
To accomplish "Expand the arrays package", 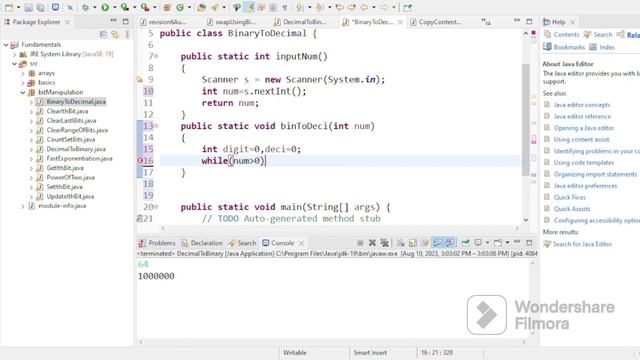I will (x=23, y=73).
